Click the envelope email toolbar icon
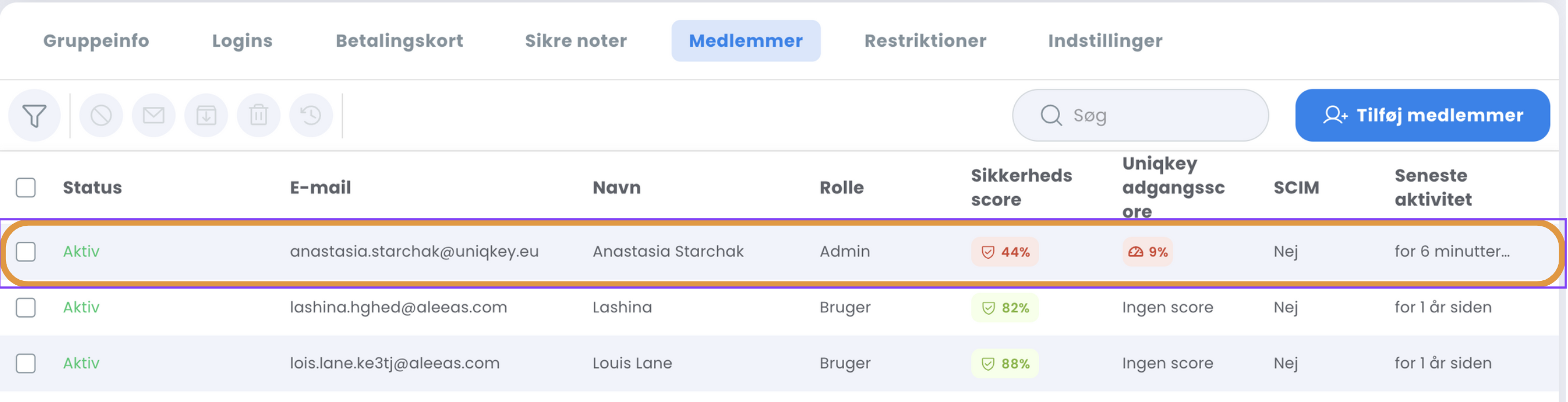Screen dimensions: 1568x402 [x=153, y=116]
